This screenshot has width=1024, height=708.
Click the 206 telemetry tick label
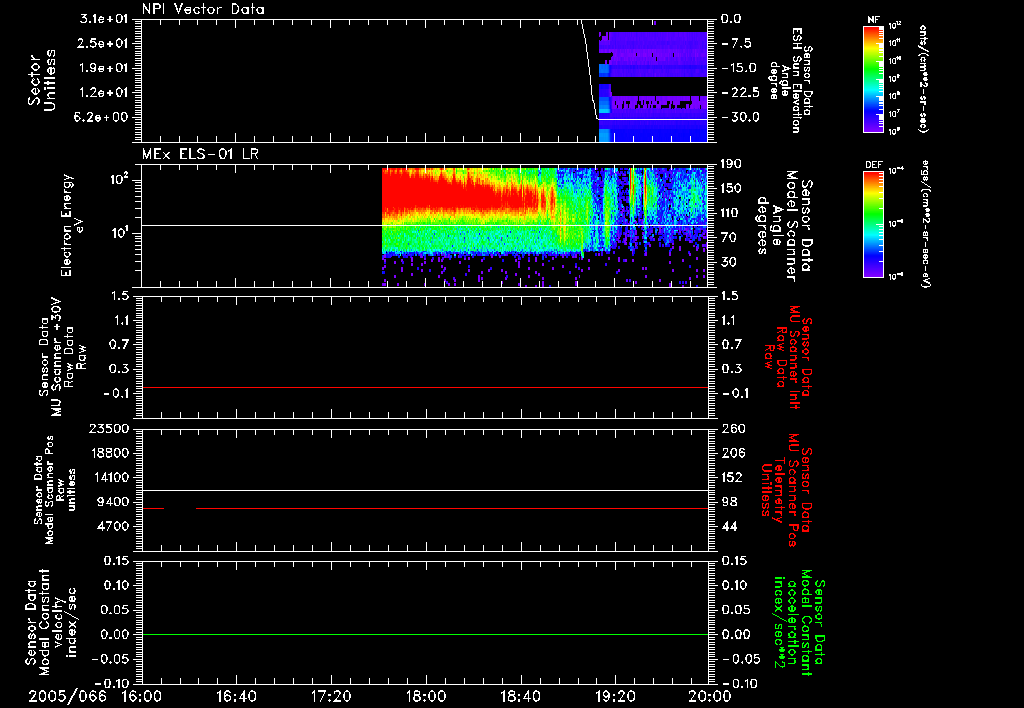coord(733,453)
